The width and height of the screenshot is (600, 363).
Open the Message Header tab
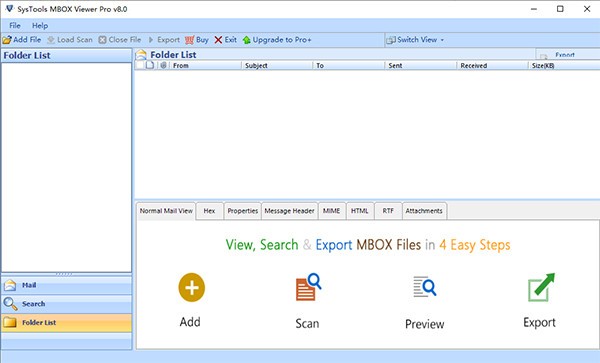[x=290, y=211]
